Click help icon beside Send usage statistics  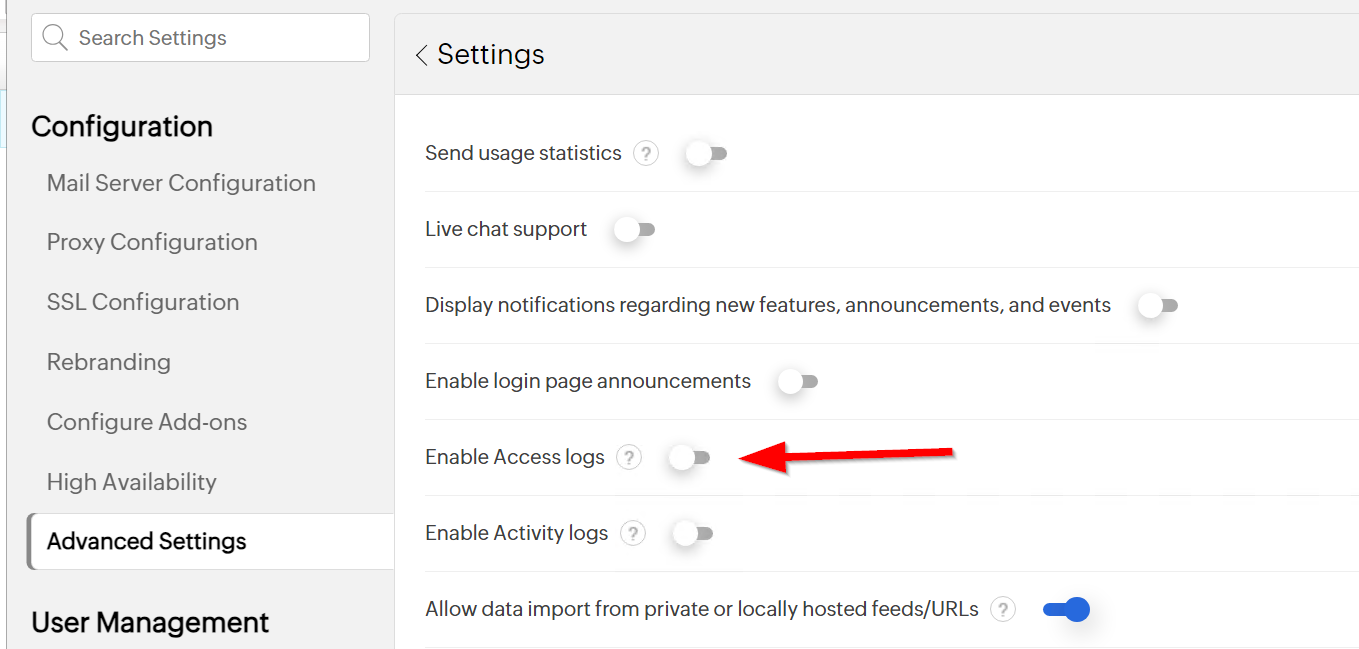click(x=646, y=154)
